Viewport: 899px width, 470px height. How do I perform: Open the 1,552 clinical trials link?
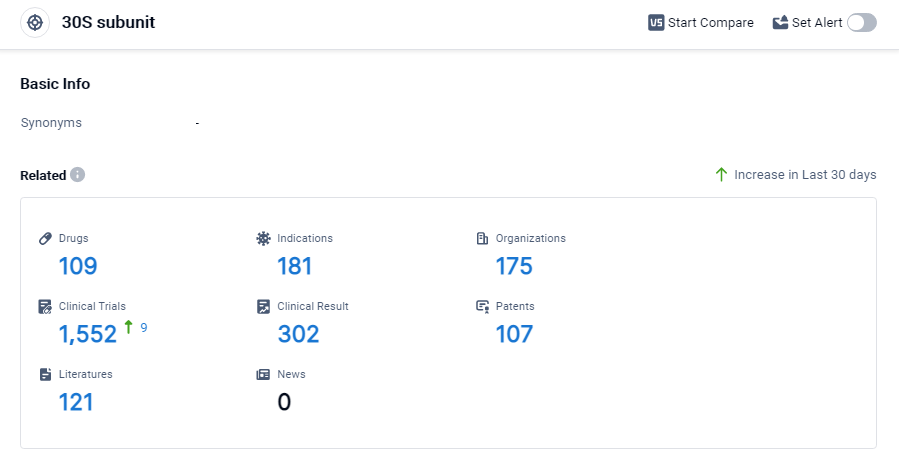click(88, 334)
